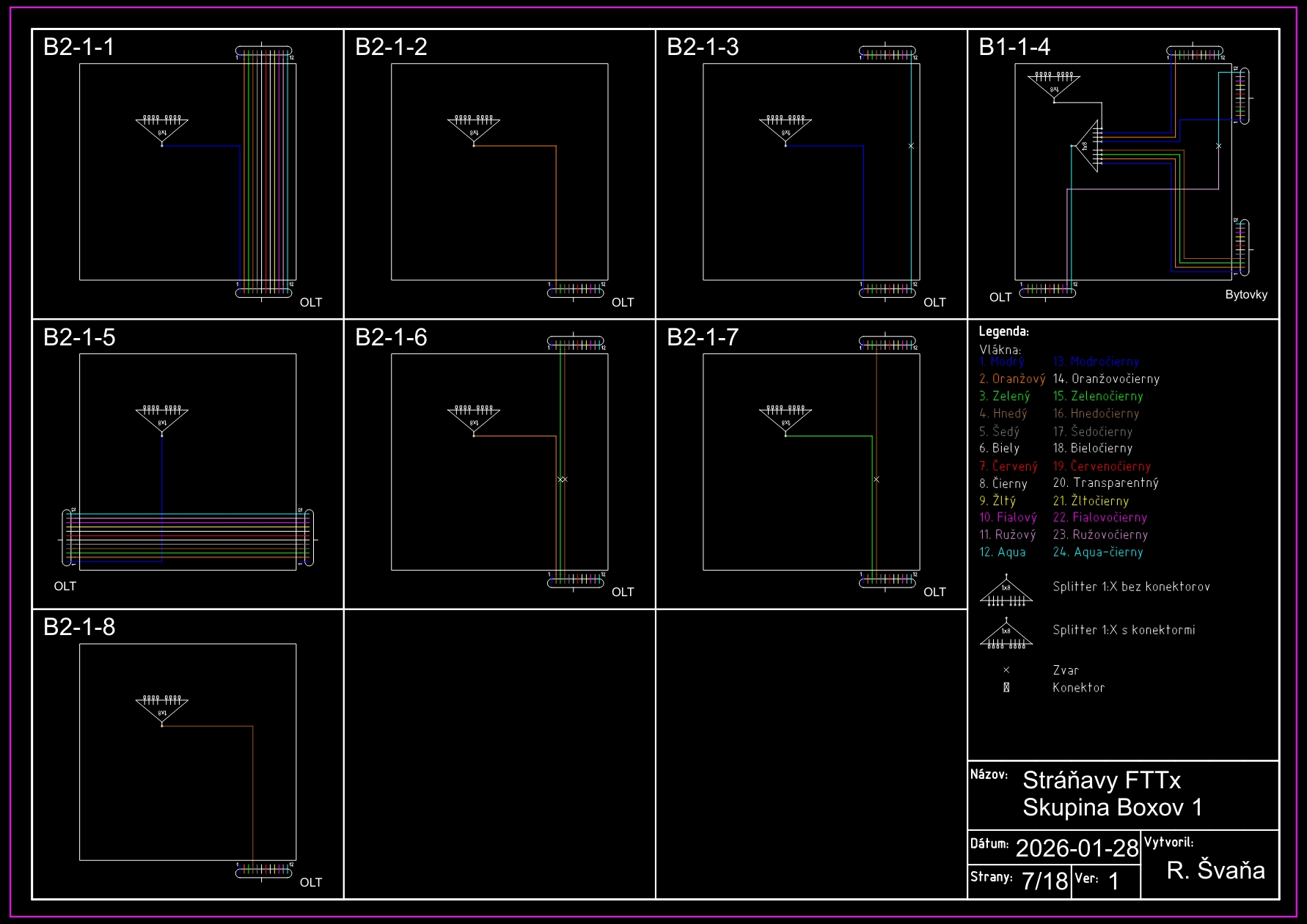Select the splice X mark in B2-1-7
This screenshot has height=924, width=1307.
[x=876, y=480]
